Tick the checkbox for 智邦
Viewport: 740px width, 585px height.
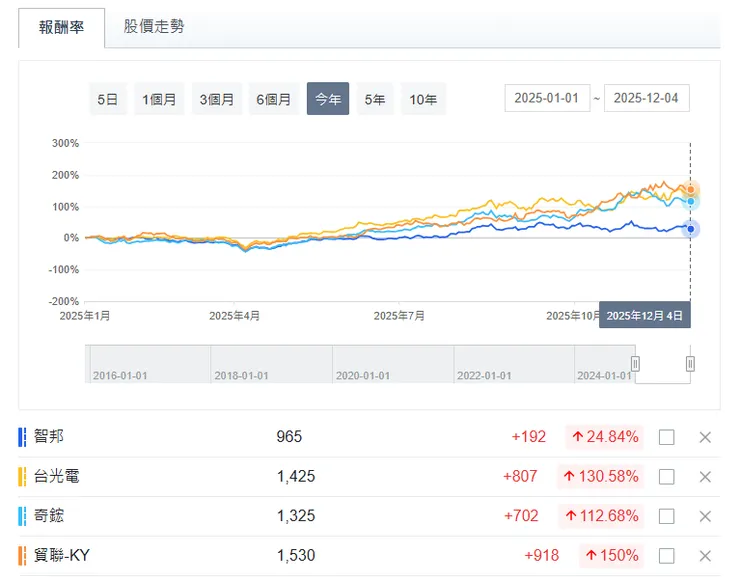click(667, 437)
